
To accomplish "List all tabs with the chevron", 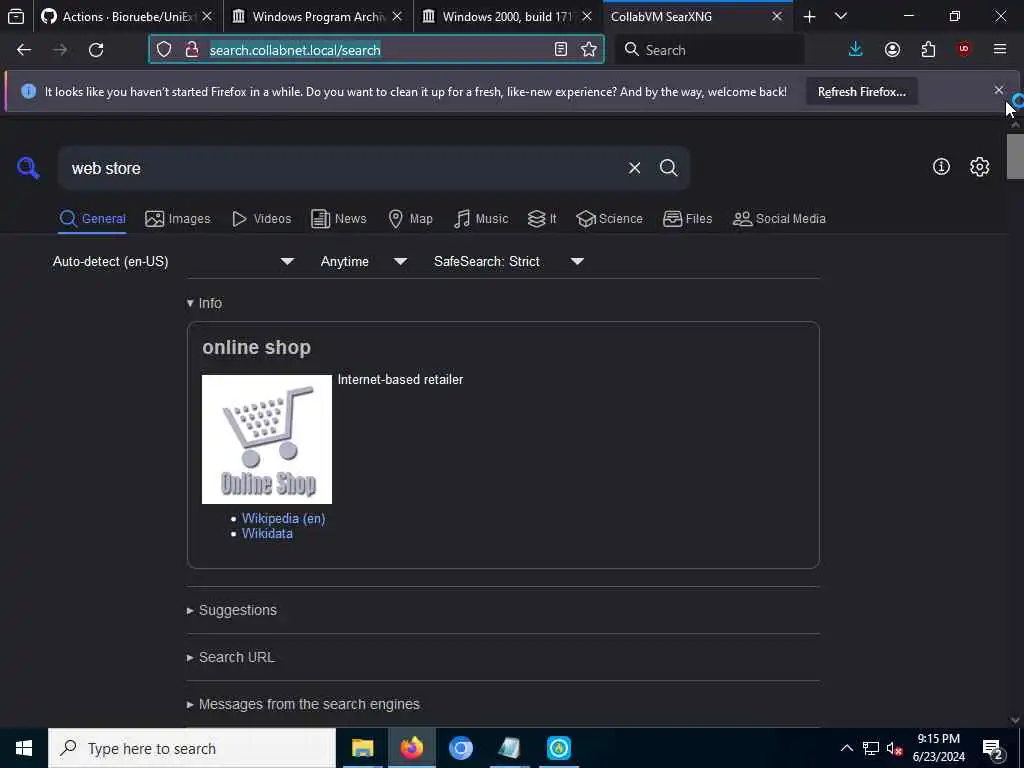I will tap(841, 16).
